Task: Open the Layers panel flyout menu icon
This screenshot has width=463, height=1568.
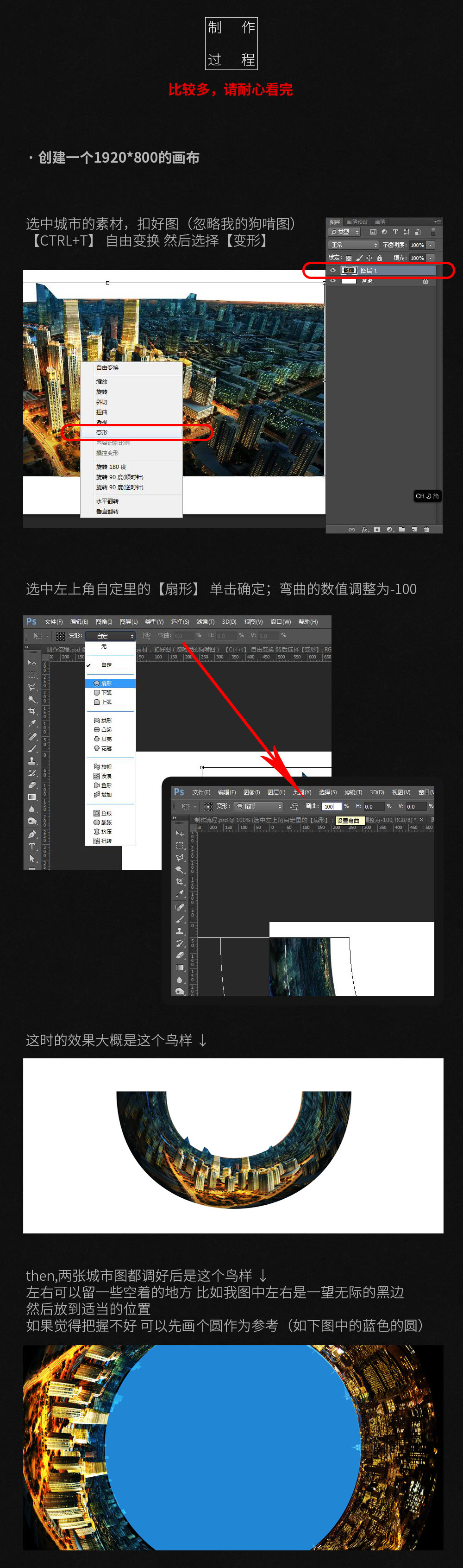Action: (x=437, y=222)
